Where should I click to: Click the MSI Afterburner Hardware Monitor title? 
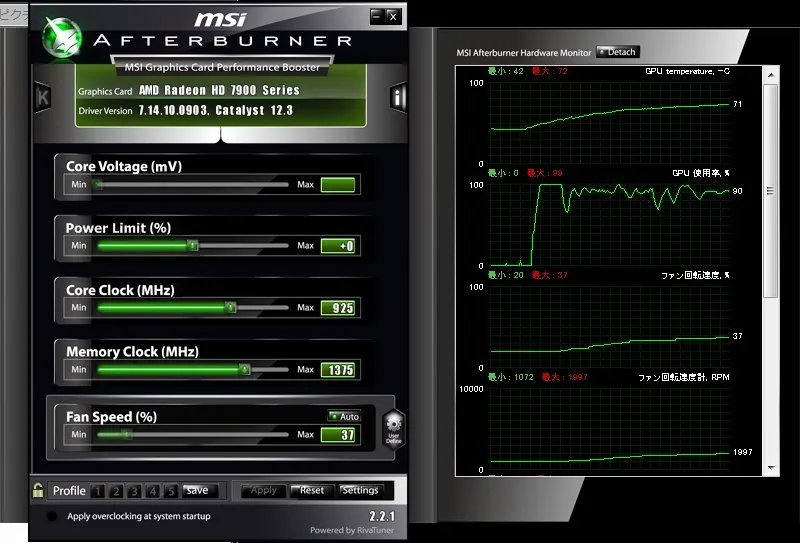(523, 53)
